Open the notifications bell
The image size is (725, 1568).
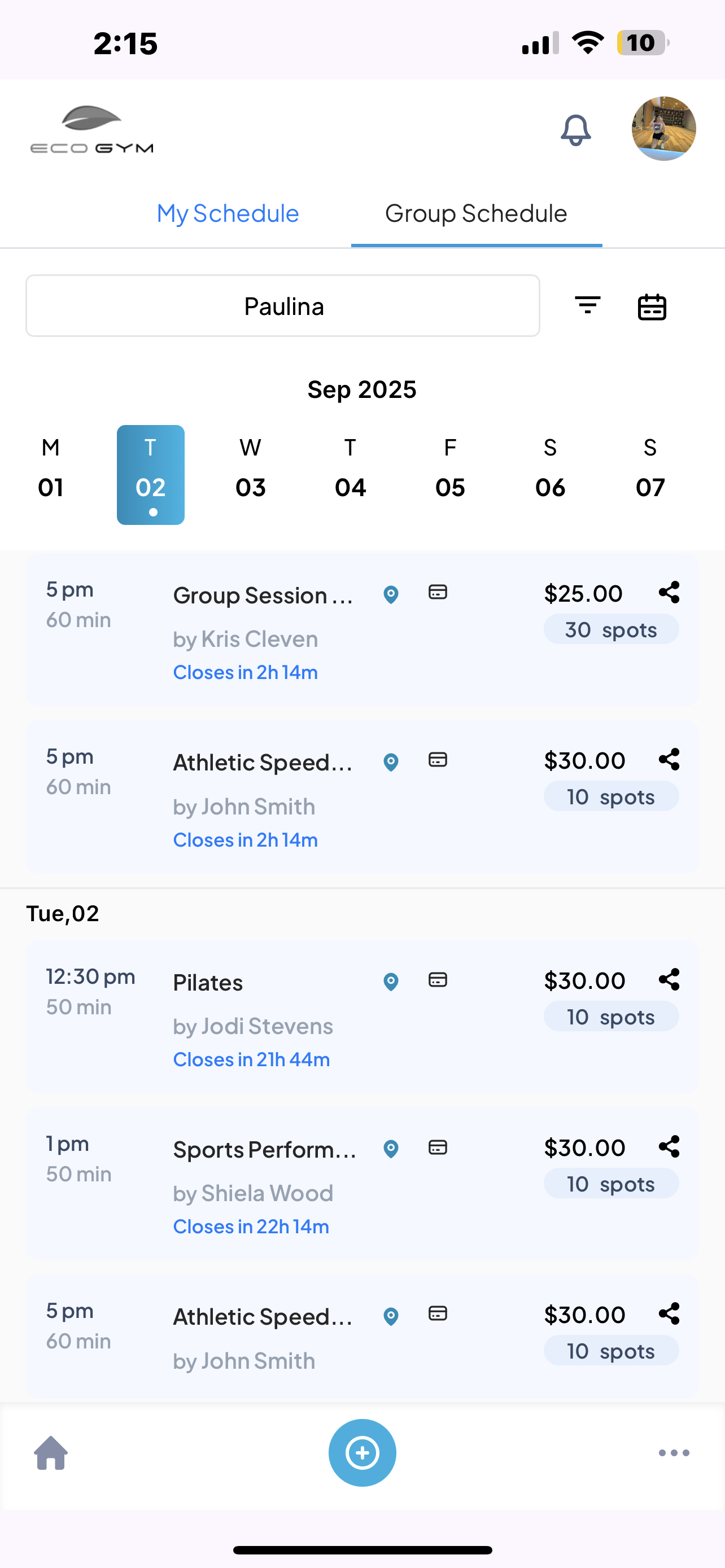coord(575,130)
